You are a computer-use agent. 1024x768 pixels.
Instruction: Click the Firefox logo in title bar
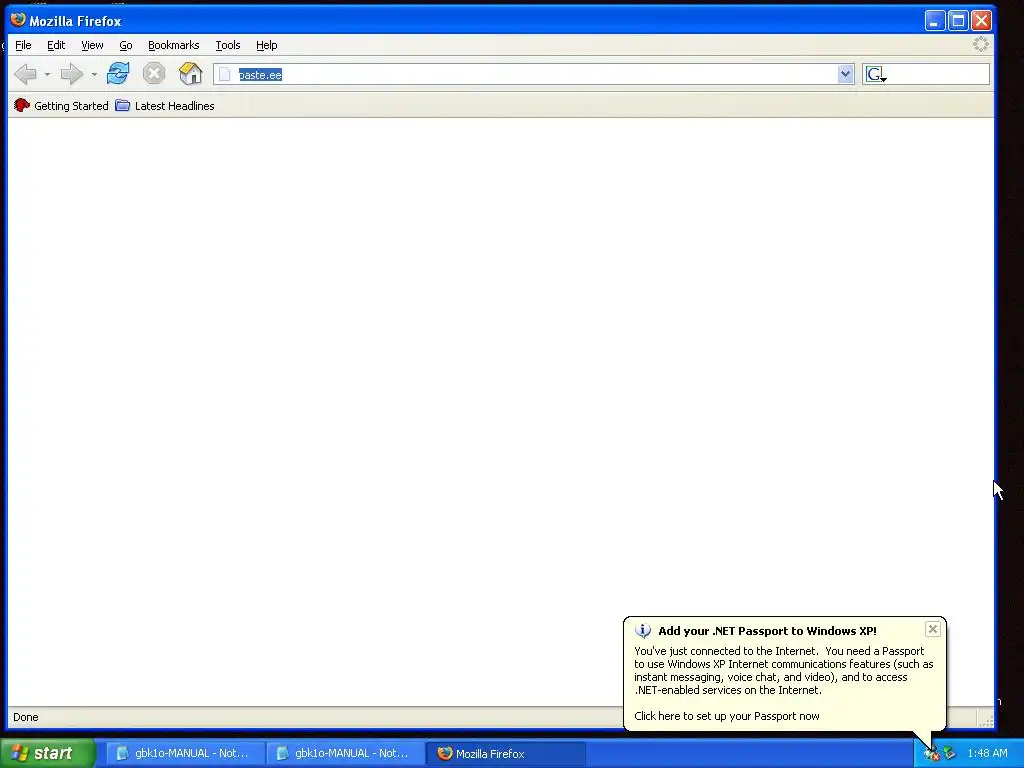point(18,20)
